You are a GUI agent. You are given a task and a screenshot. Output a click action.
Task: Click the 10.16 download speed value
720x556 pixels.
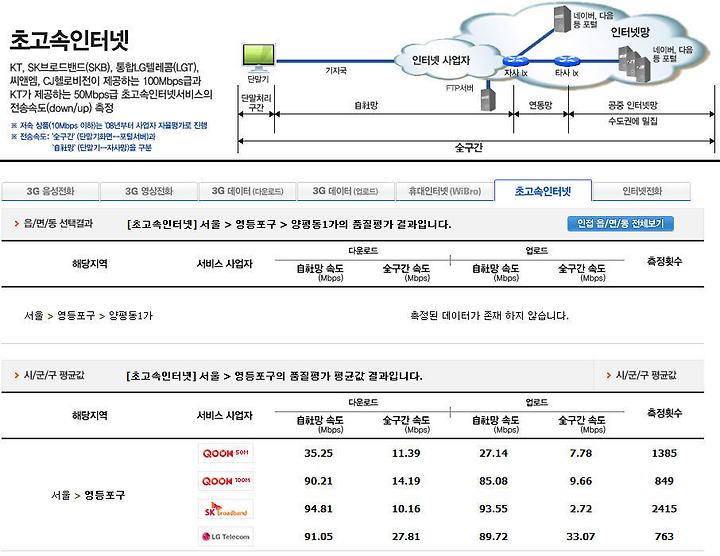[x=406, y=509]
